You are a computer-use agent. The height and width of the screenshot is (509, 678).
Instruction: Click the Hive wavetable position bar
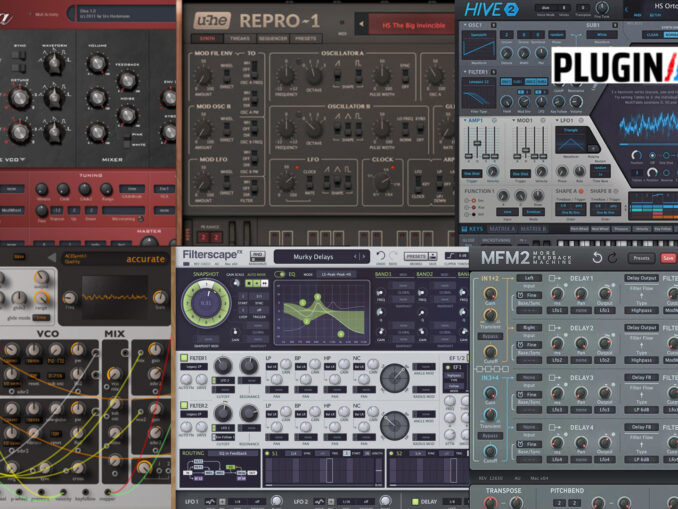[x=648, y=144]
